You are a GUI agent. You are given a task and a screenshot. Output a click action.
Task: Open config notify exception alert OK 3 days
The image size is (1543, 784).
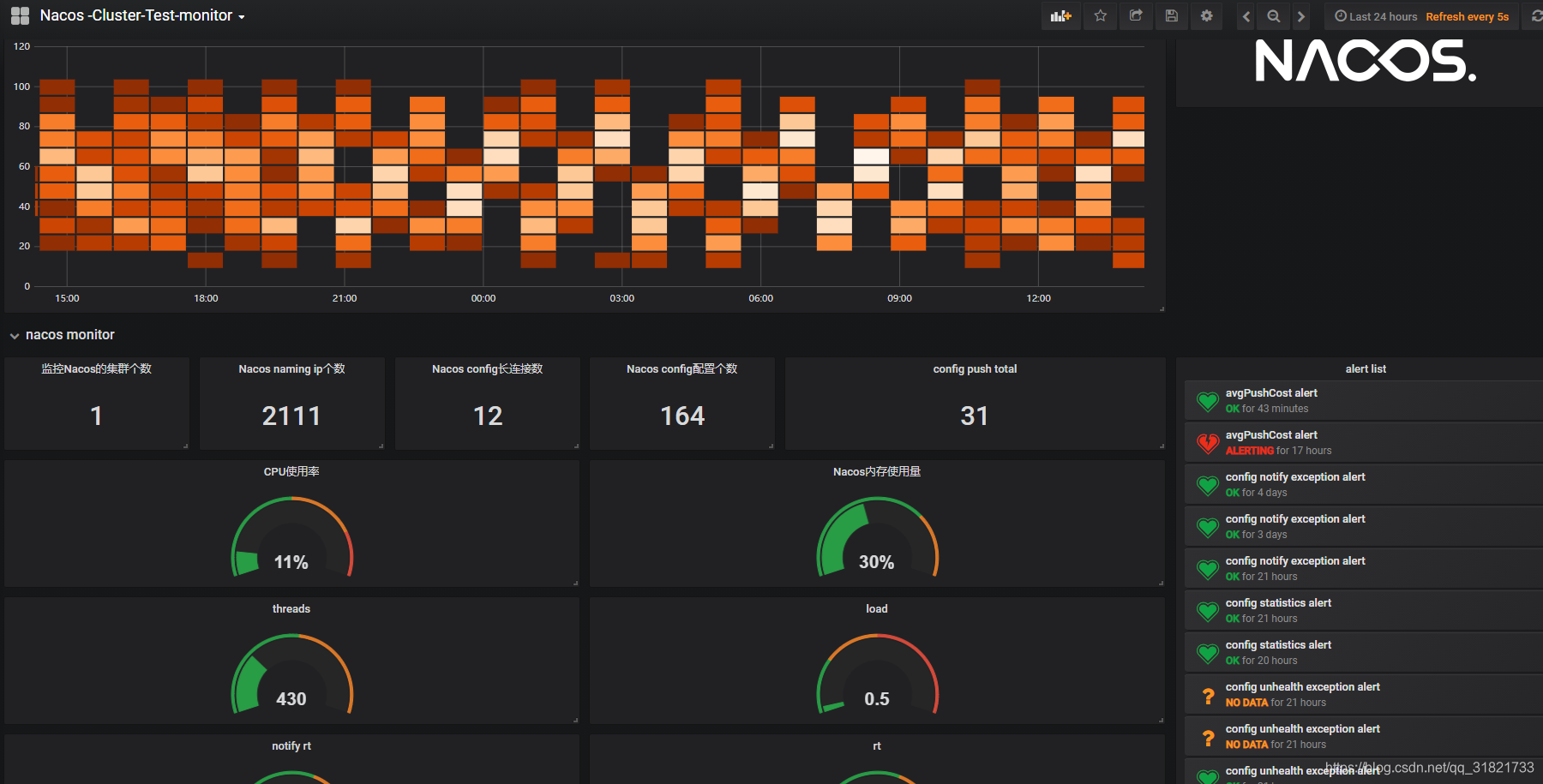click(x=1364, y=526)
